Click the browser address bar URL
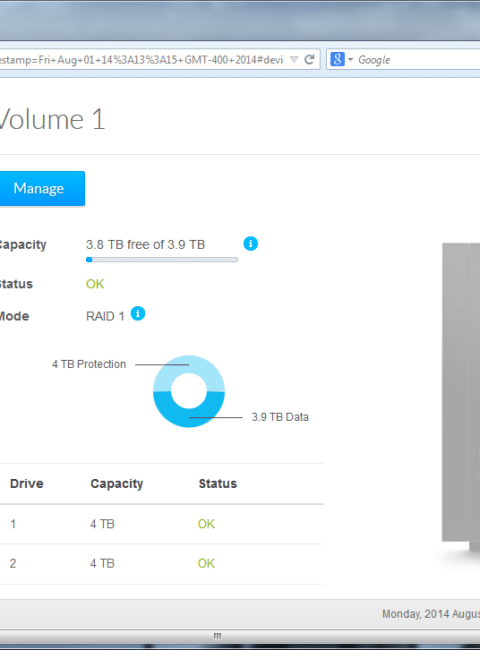480x650 pixels. (x=141, y=60)
